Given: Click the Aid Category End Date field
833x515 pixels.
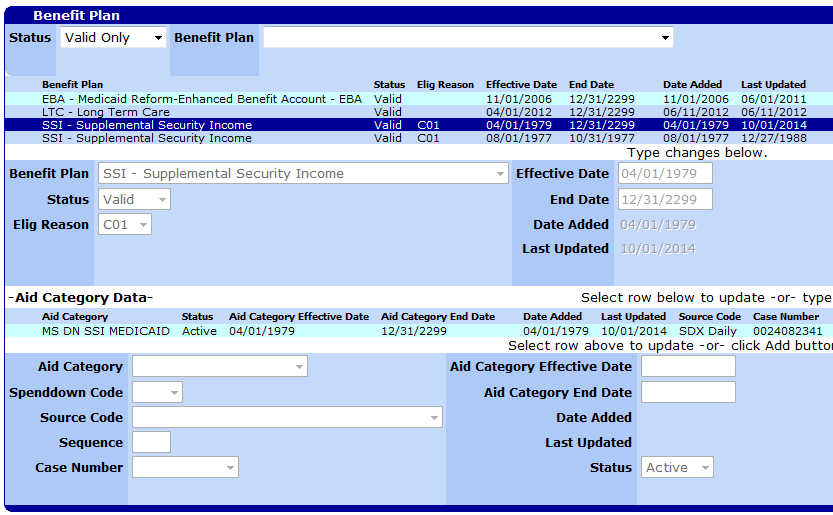Looking at the screenshot, I should (x=687, y=392).
